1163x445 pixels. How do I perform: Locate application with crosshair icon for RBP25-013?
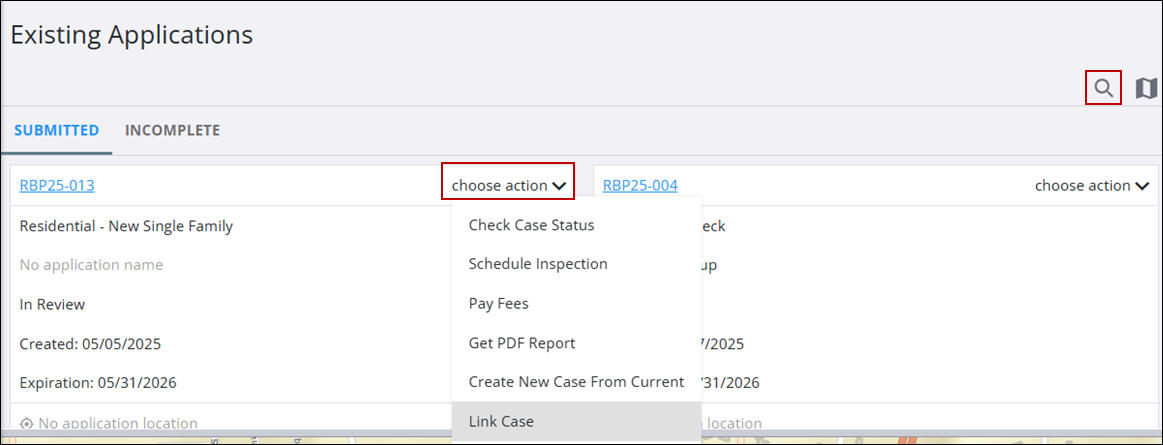point(27,423)
